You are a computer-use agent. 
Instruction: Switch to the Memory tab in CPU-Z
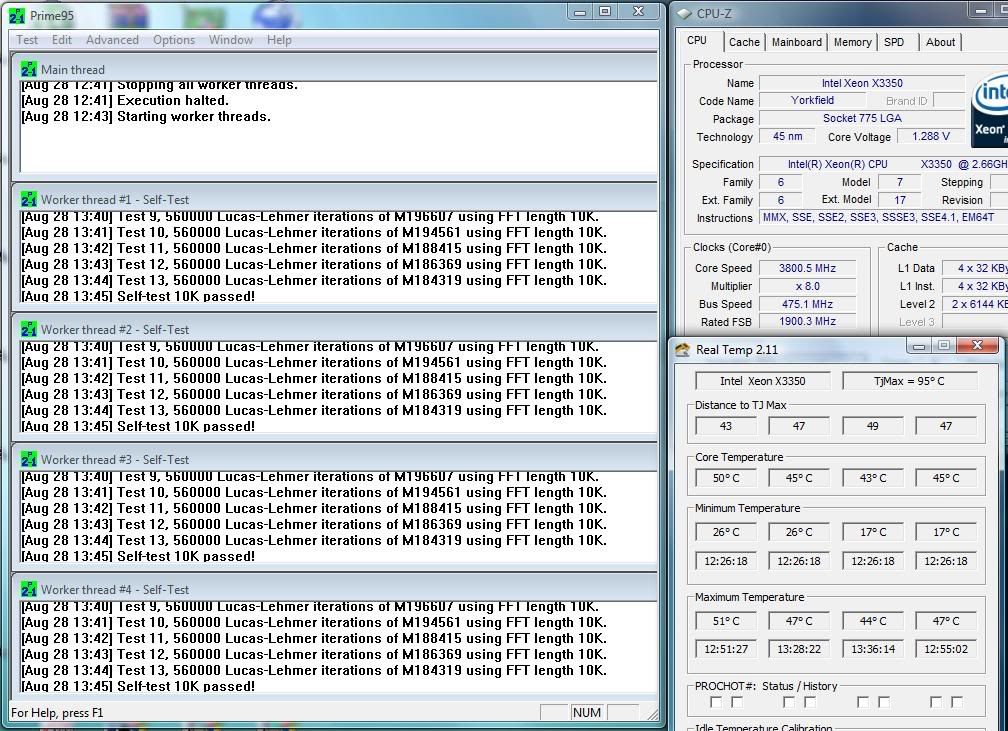coord(852,42)
